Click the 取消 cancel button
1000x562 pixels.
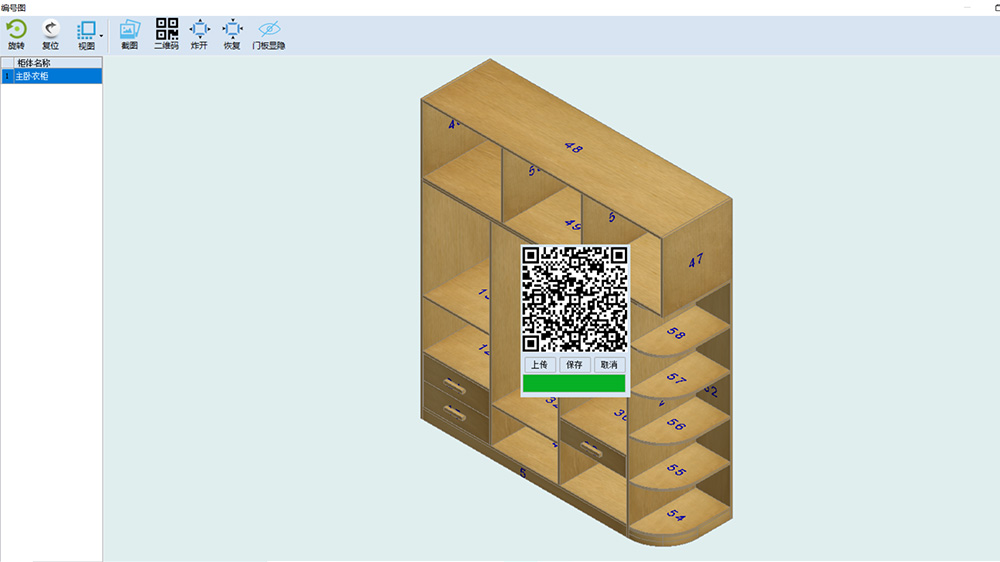click(609, 365)
